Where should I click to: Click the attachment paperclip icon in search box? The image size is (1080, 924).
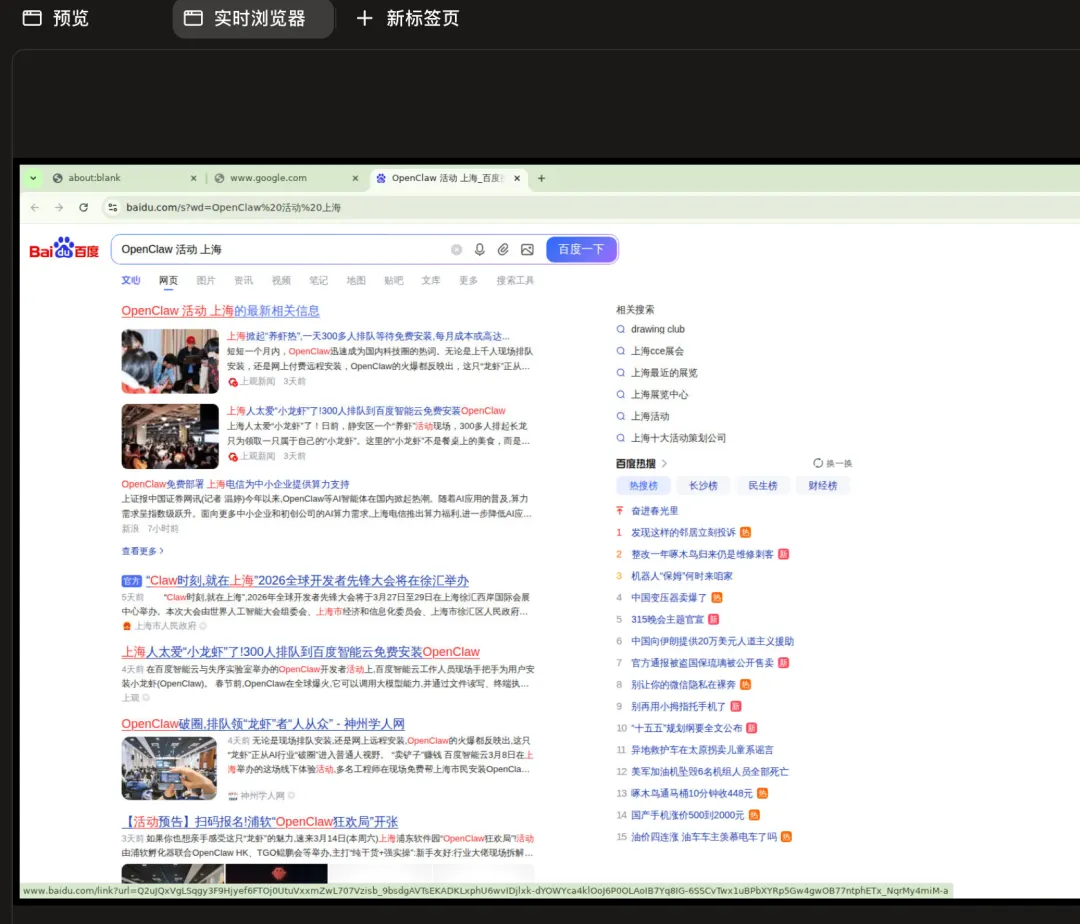pos(503,249)
